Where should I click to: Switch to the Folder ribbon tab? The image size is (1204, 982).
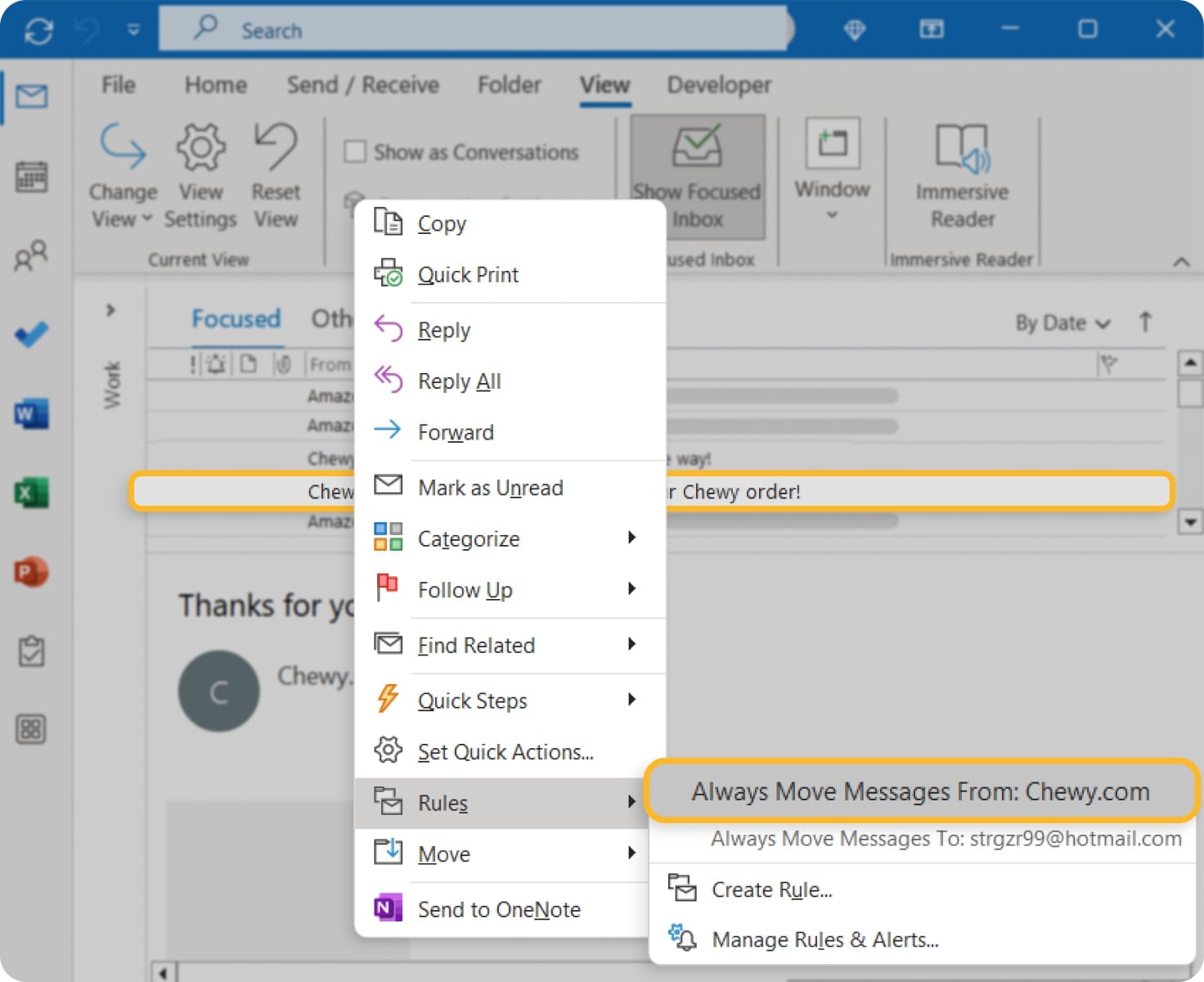click(x=508, y=85)
